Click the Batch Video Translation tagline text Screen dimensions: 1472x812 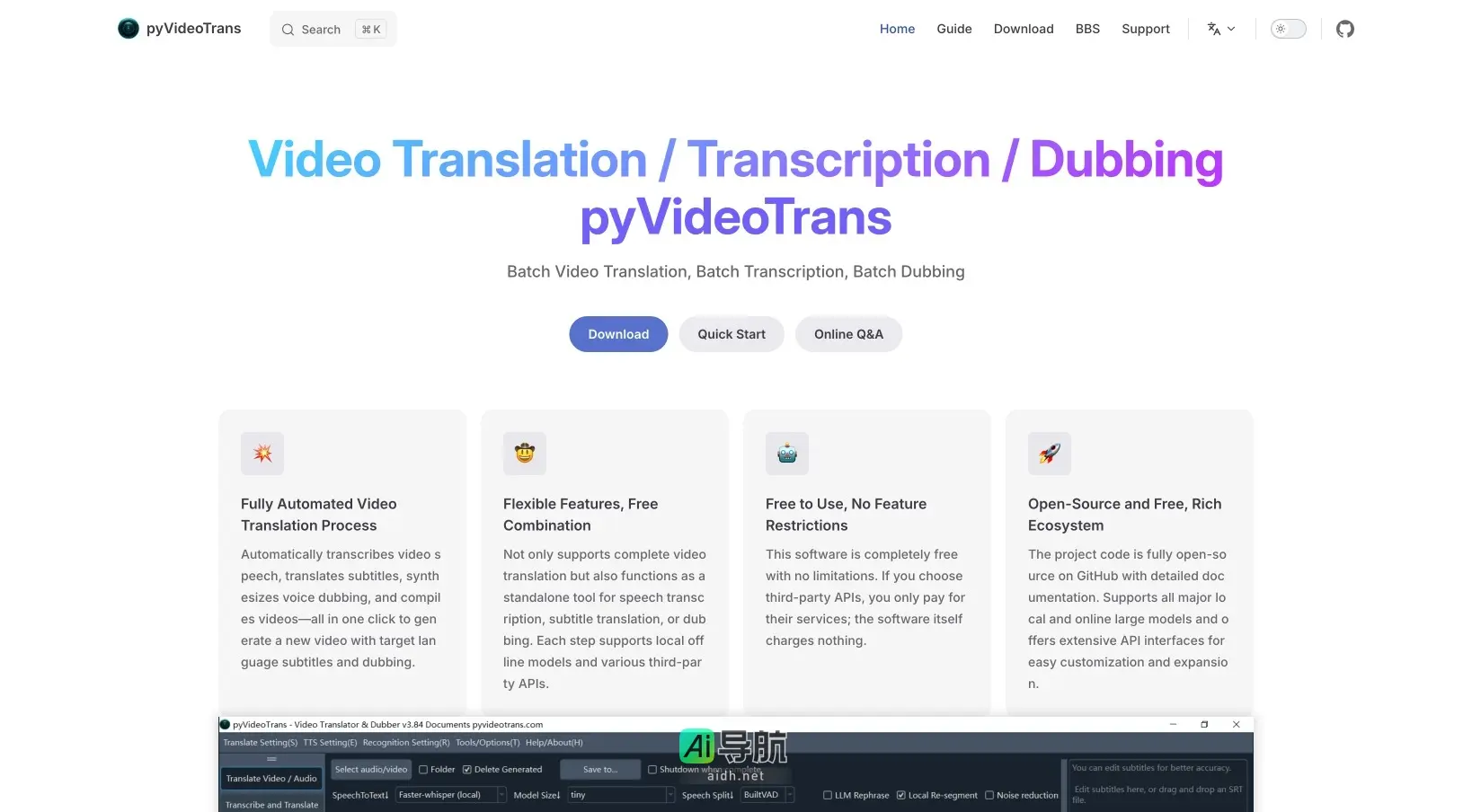click(x=736, y=271)
